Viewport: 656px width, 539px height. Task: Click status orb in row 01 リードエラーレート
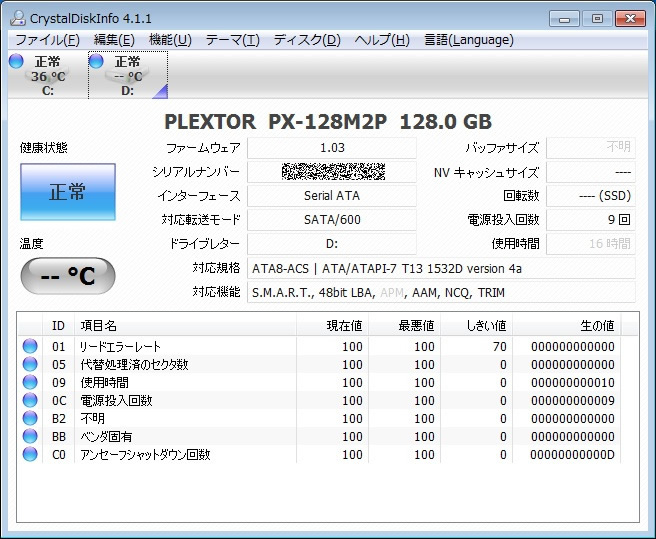[x=30, y=346]
